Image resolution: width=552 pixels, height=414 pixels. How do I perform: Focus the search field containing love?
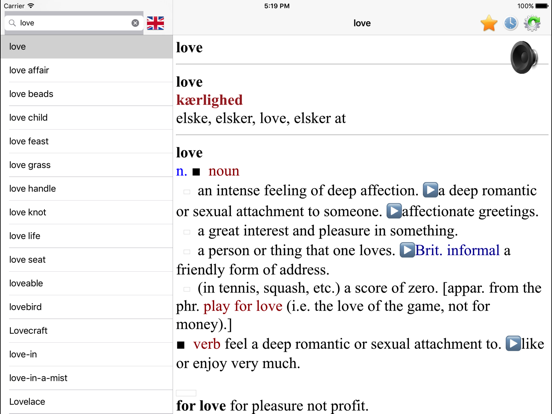pyautogui.click(x=74, y=23)
